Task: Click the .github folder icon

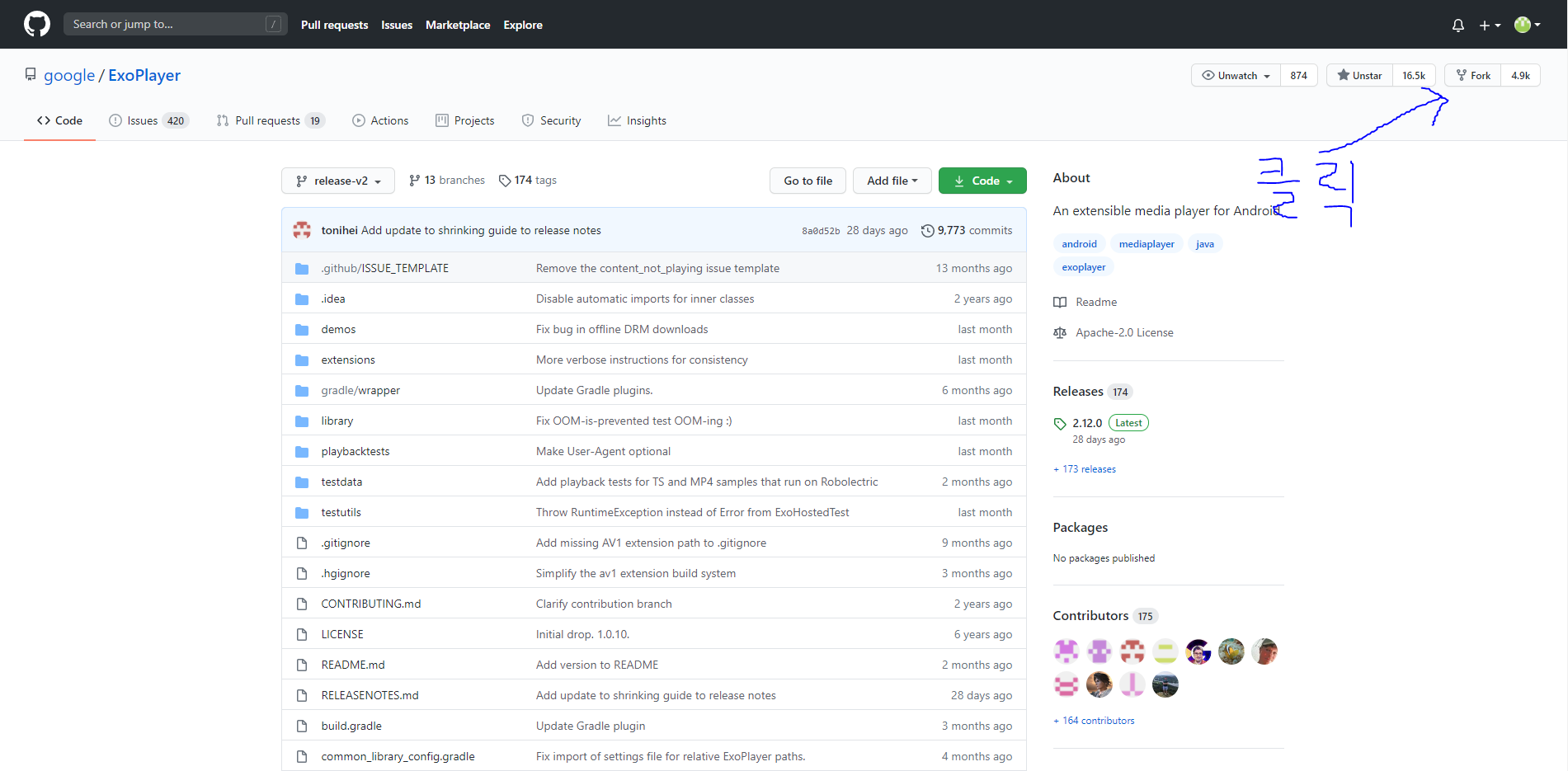Action: [x=302, y=268]
